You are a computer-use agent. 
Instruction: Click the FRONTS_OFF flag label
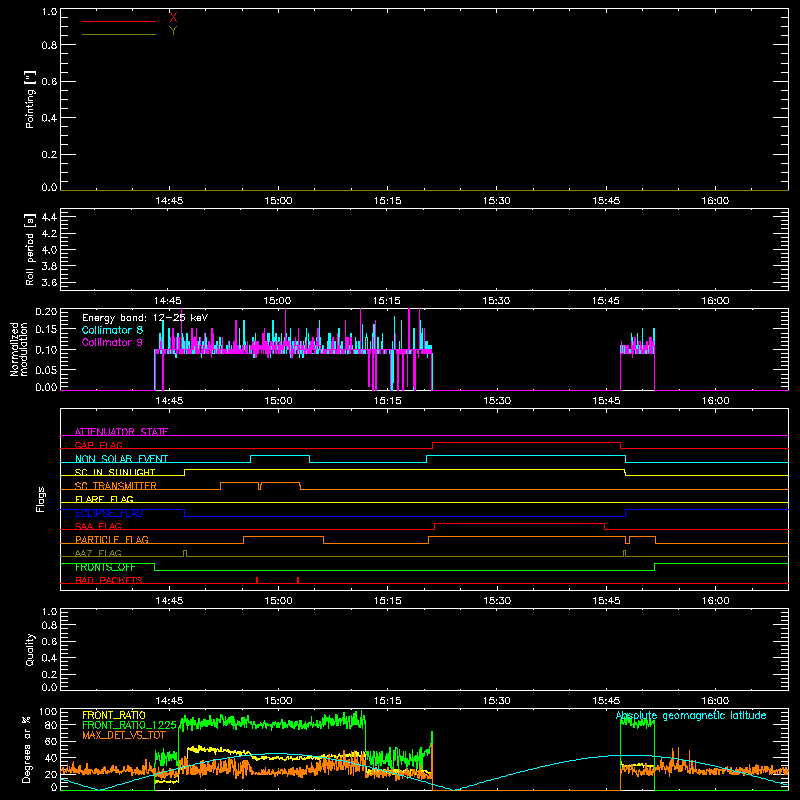point(105,567)
